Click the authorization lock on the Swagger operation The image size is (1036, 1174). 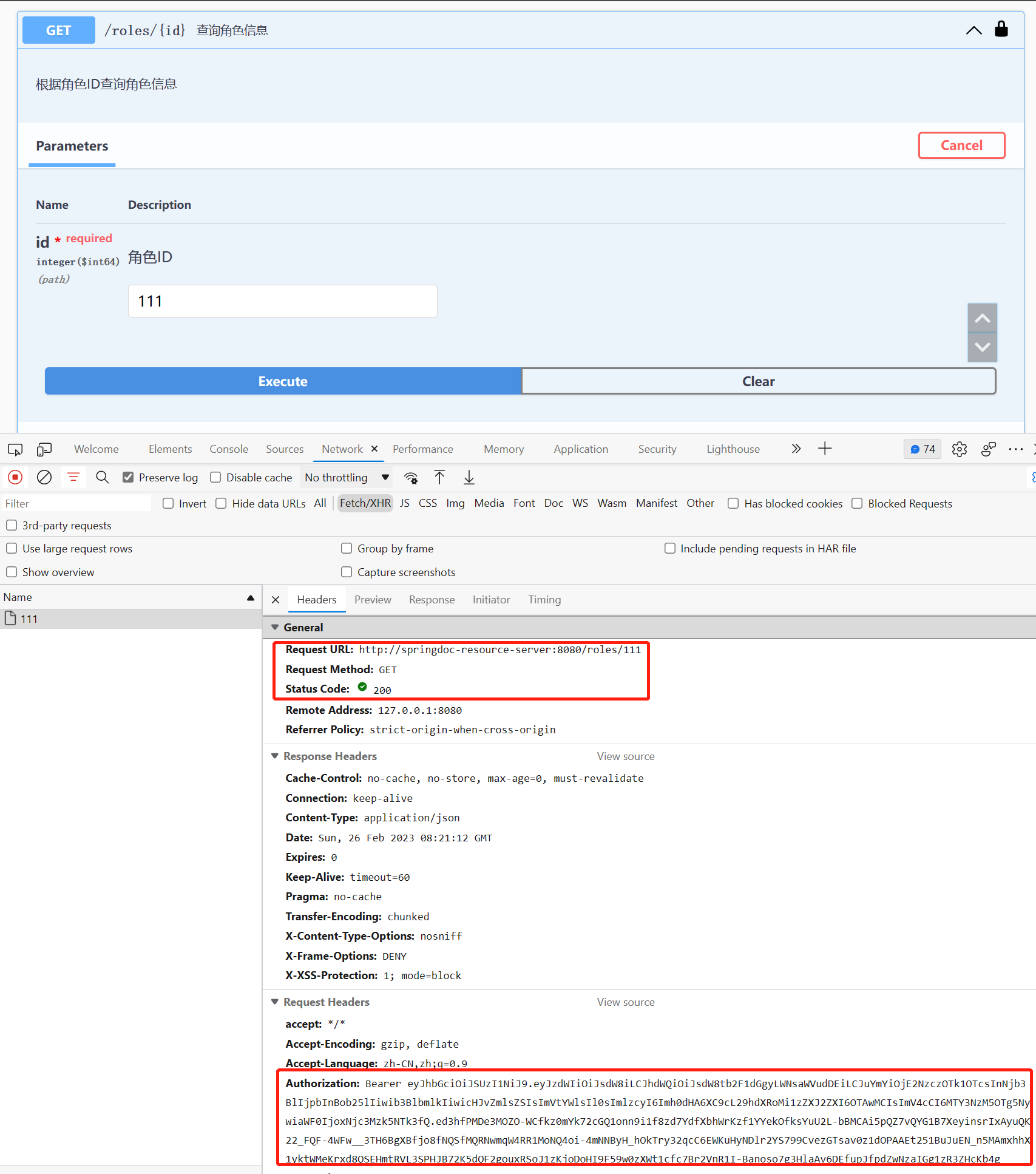tap(1001, 29)
